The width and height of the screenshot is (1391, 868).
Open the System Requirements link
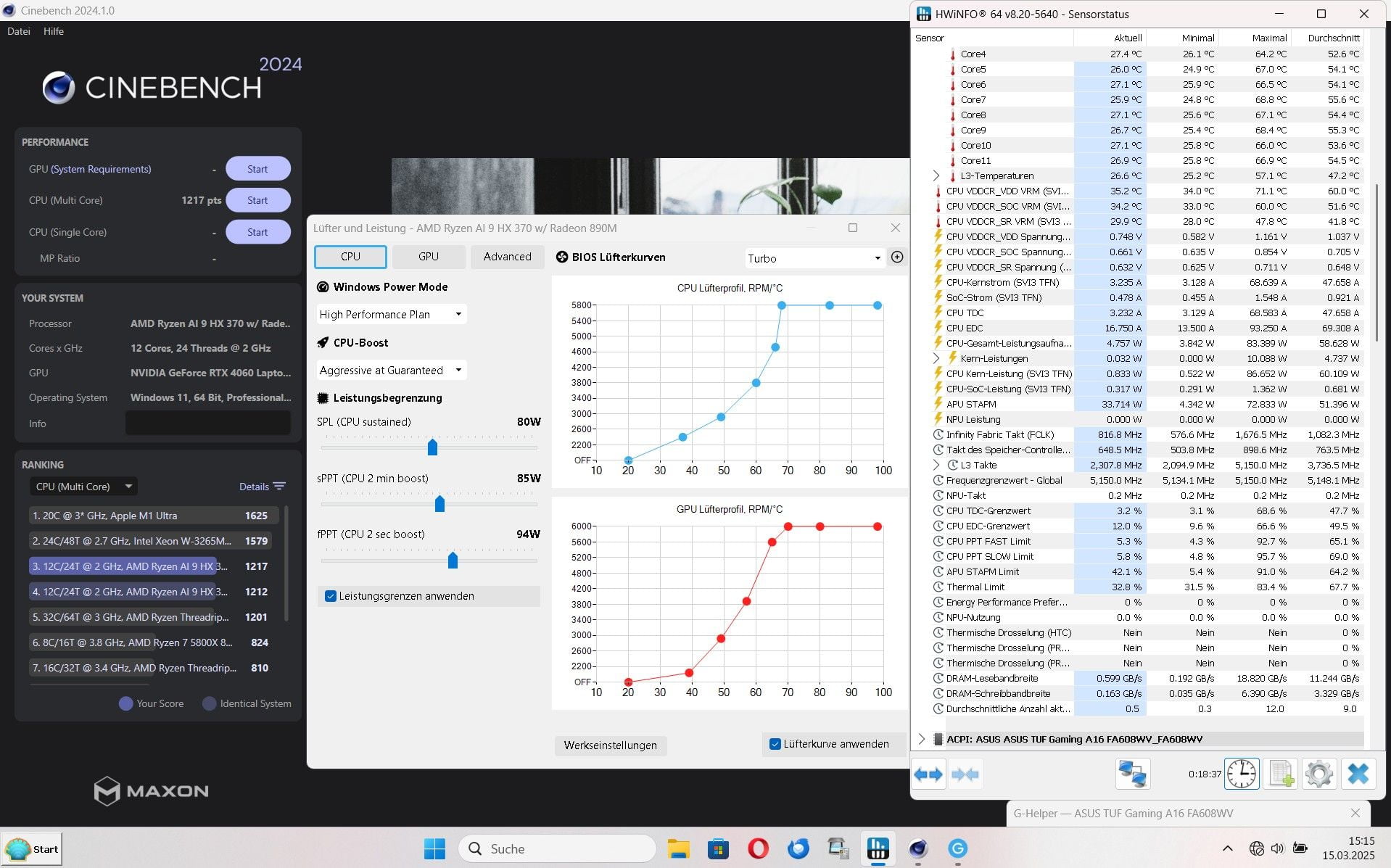click(x=101, y=169)
